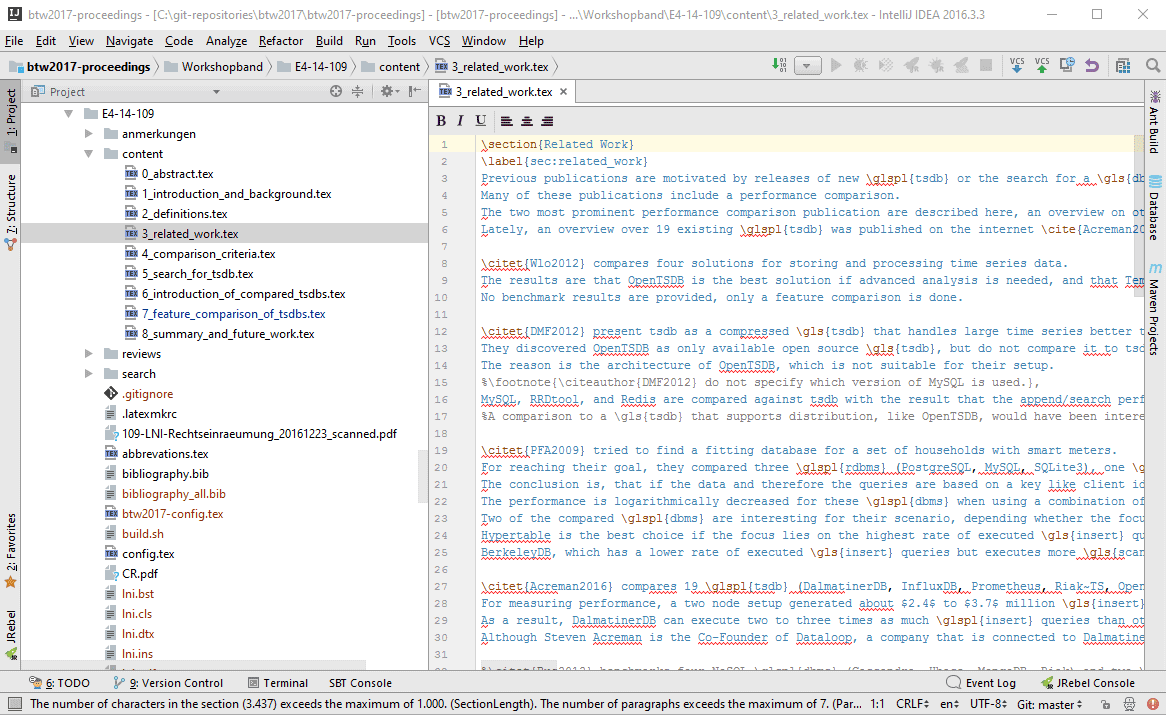The image size is (1166, 715).
Task: Click Scroll from Source target icon
Action: coord(336,91)
